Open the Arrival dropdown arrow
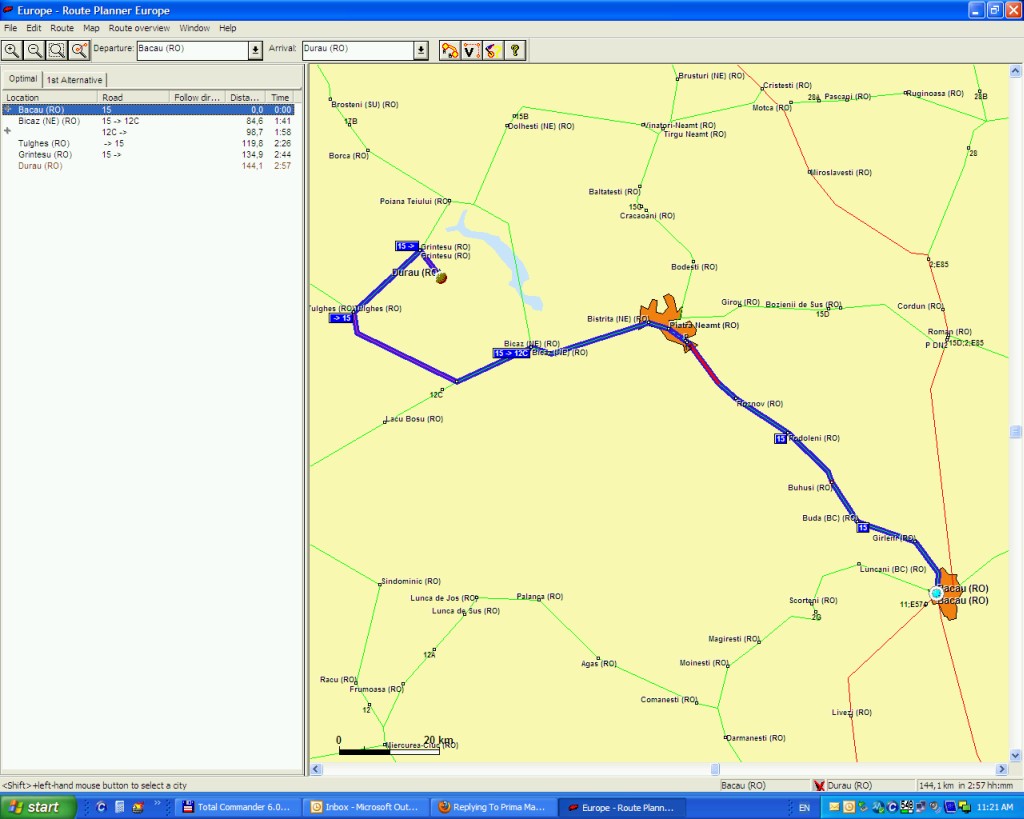Image resolution: width=1024 pixels, height=819 pixels. point(420,50)
